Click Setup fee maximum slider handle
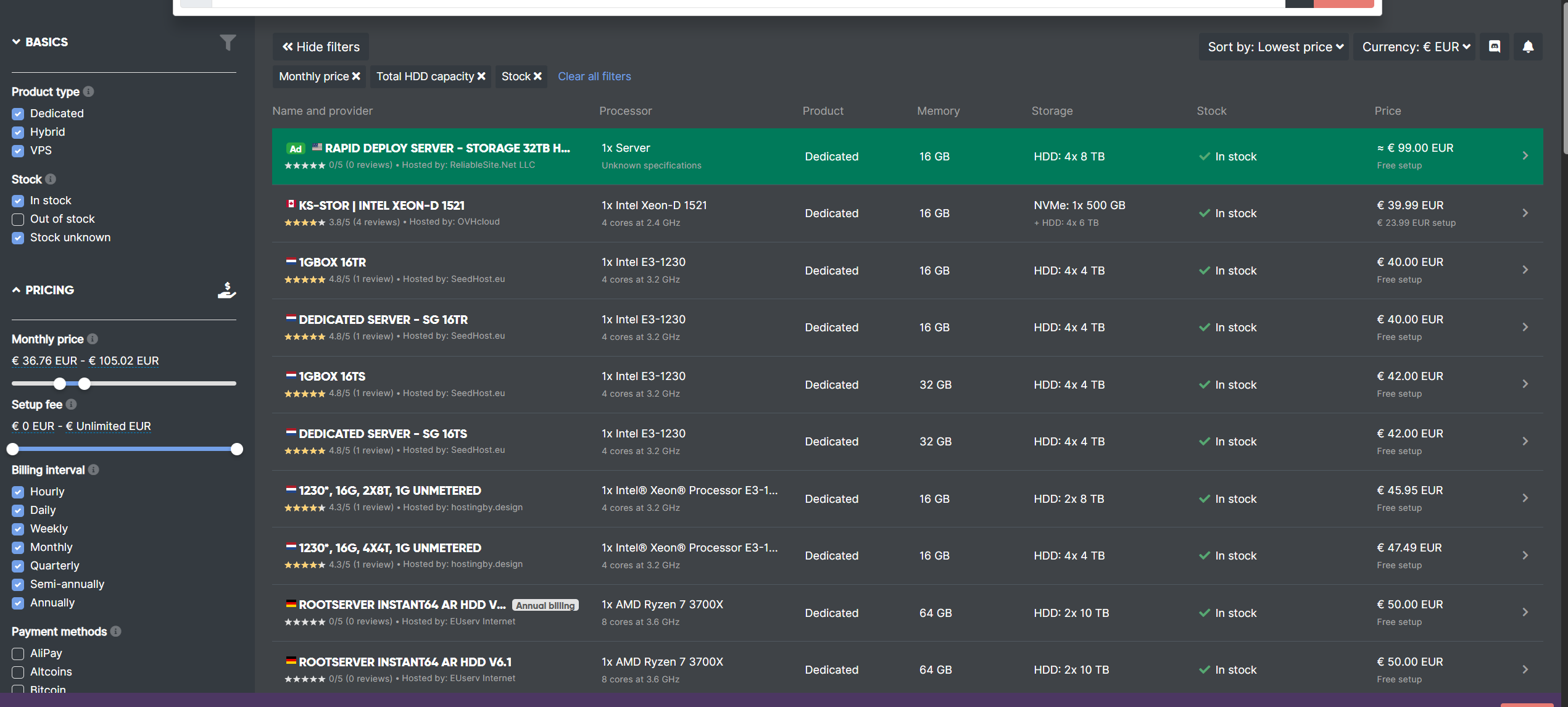This screenshot has width=1568, height=707. point(237,449)
